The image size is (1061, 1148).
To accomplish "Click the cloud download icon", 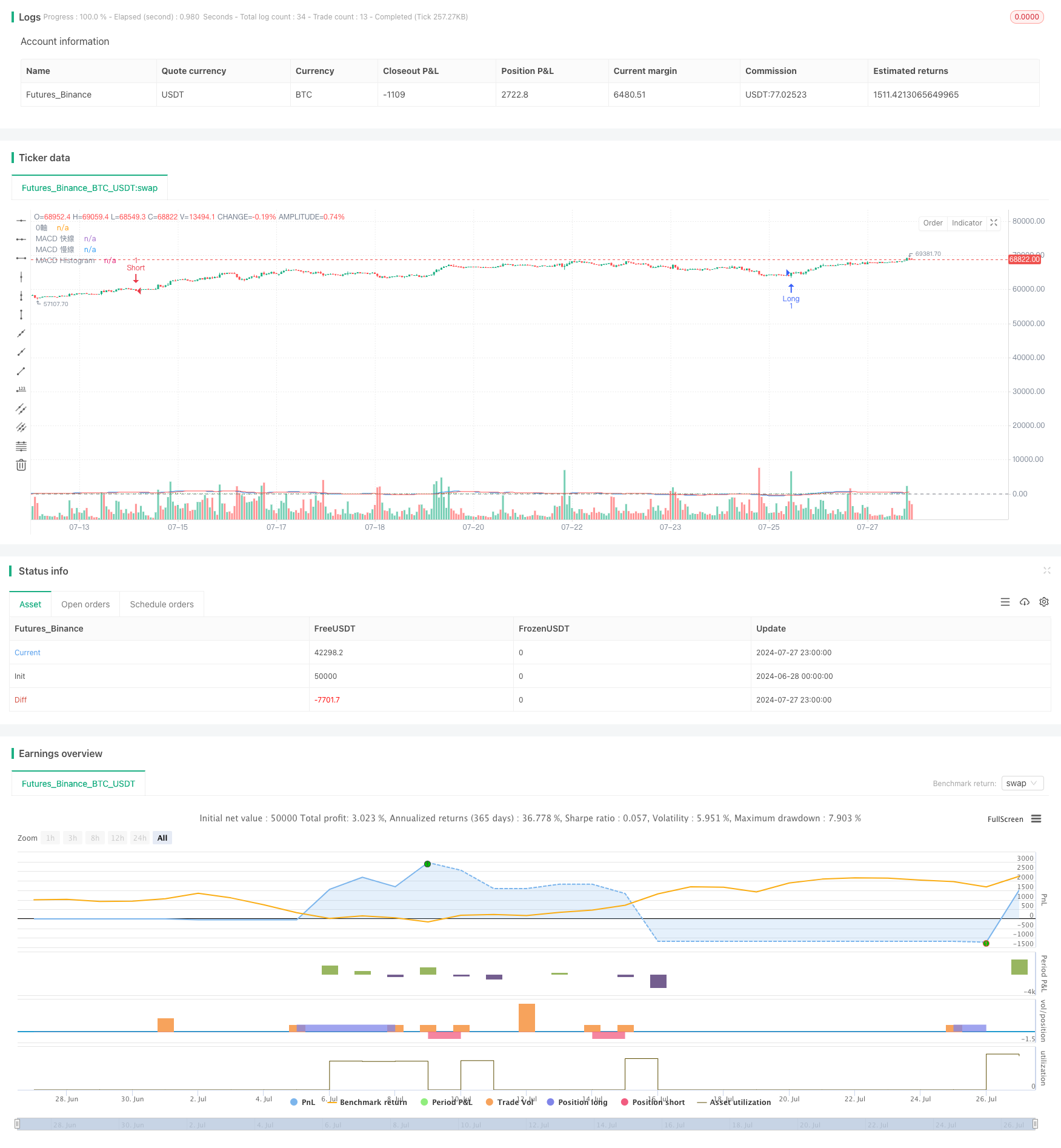I will tap(1025, 602).
